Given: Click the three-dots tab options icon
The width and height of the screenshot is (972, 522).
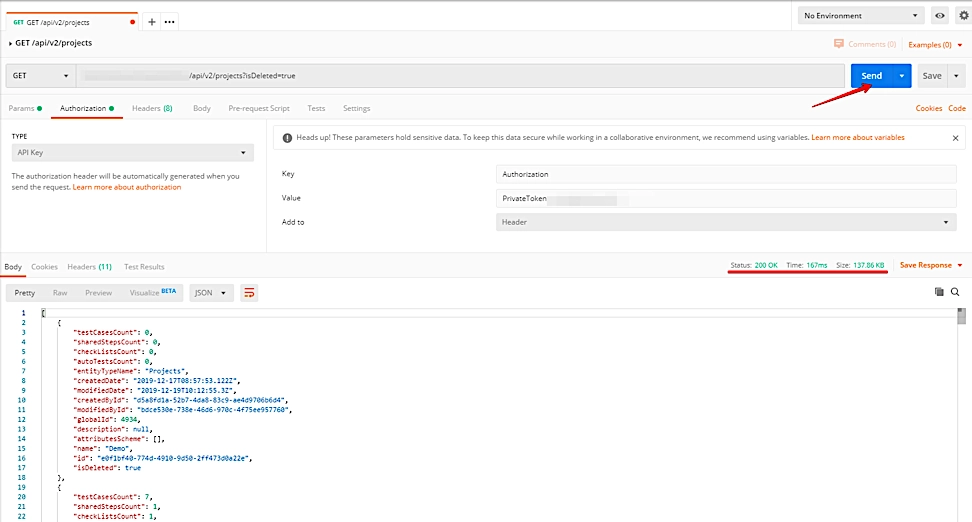Looking at the screenshot, I should pos(169,21).
